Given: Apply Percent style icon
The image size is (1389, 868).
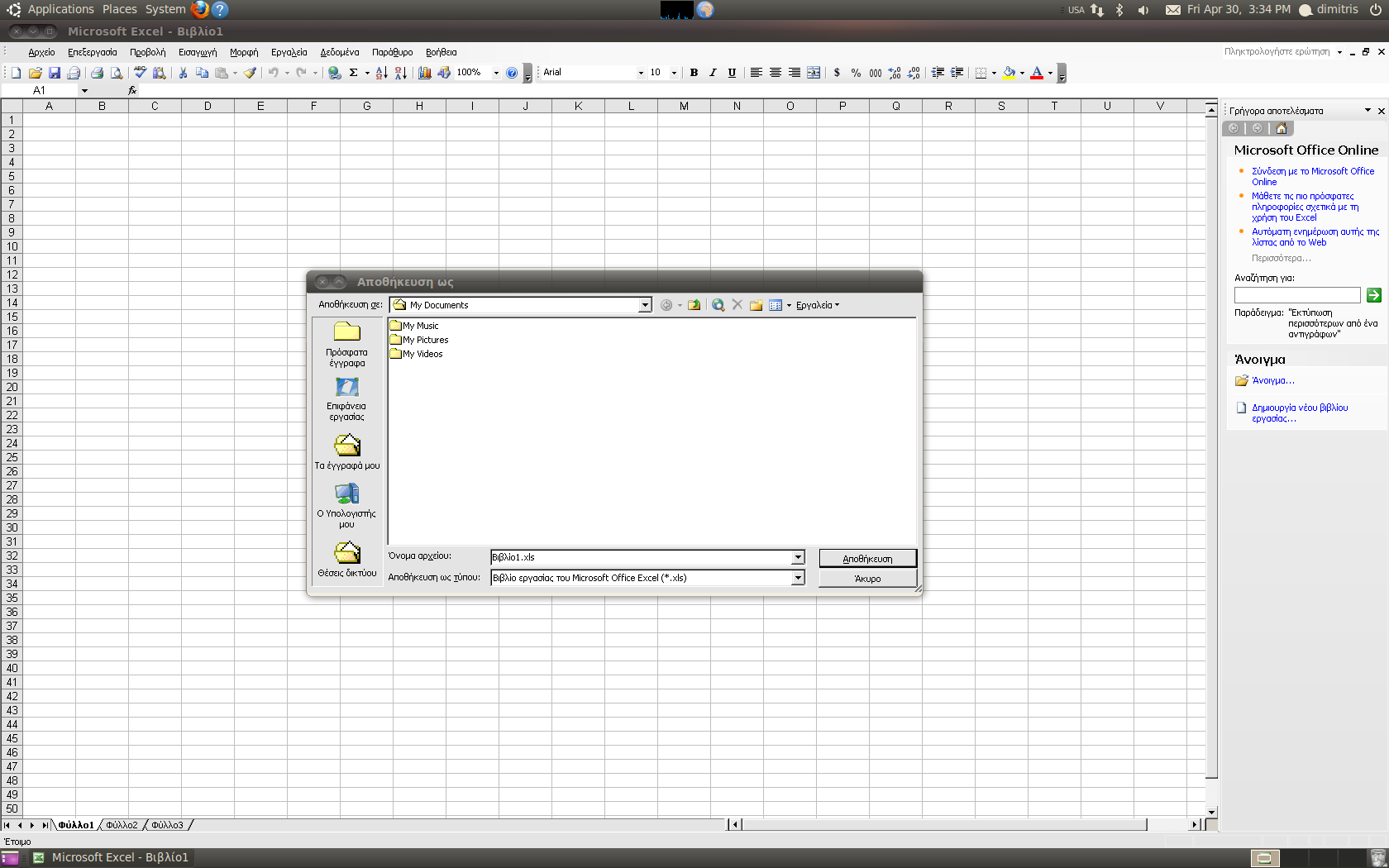Looking at the screenshot, I should (856, 73).
